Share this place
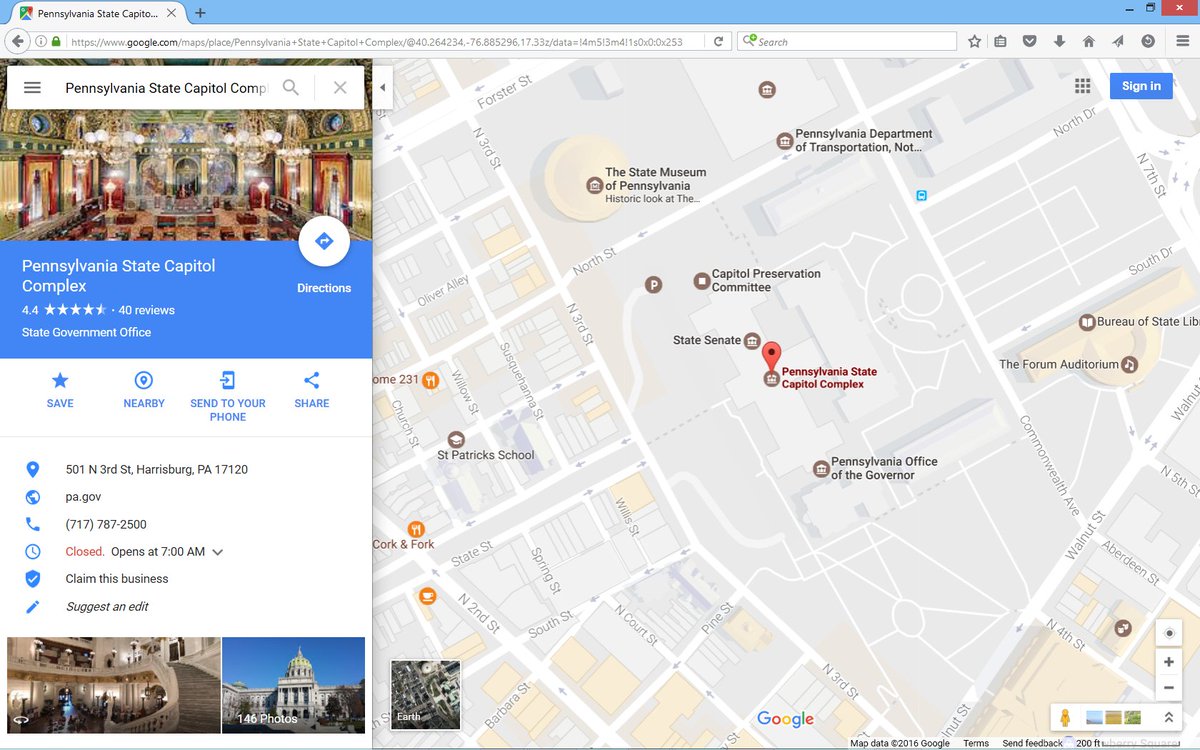Screen dimensions: 1200x750 pos(312,380)
